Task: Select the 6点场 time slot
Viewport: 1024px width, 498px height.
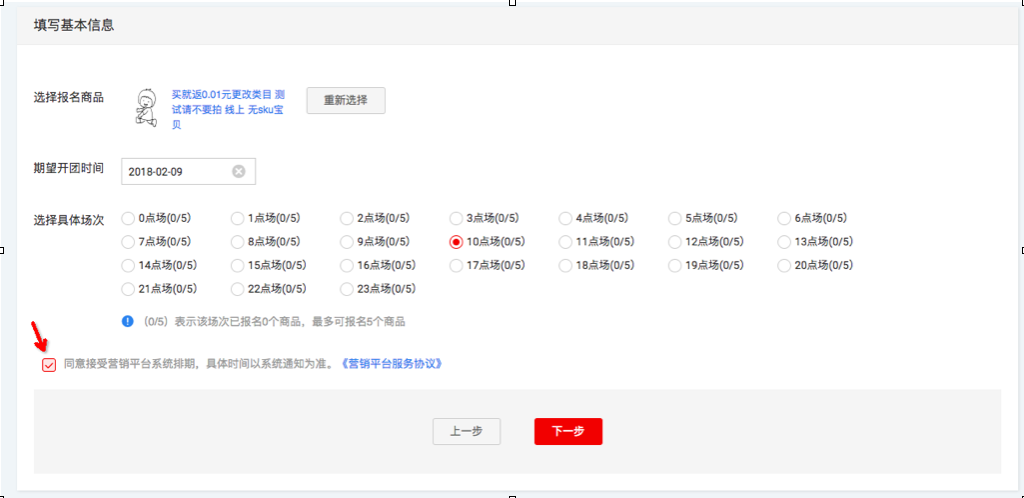Action: coord(785,218)
